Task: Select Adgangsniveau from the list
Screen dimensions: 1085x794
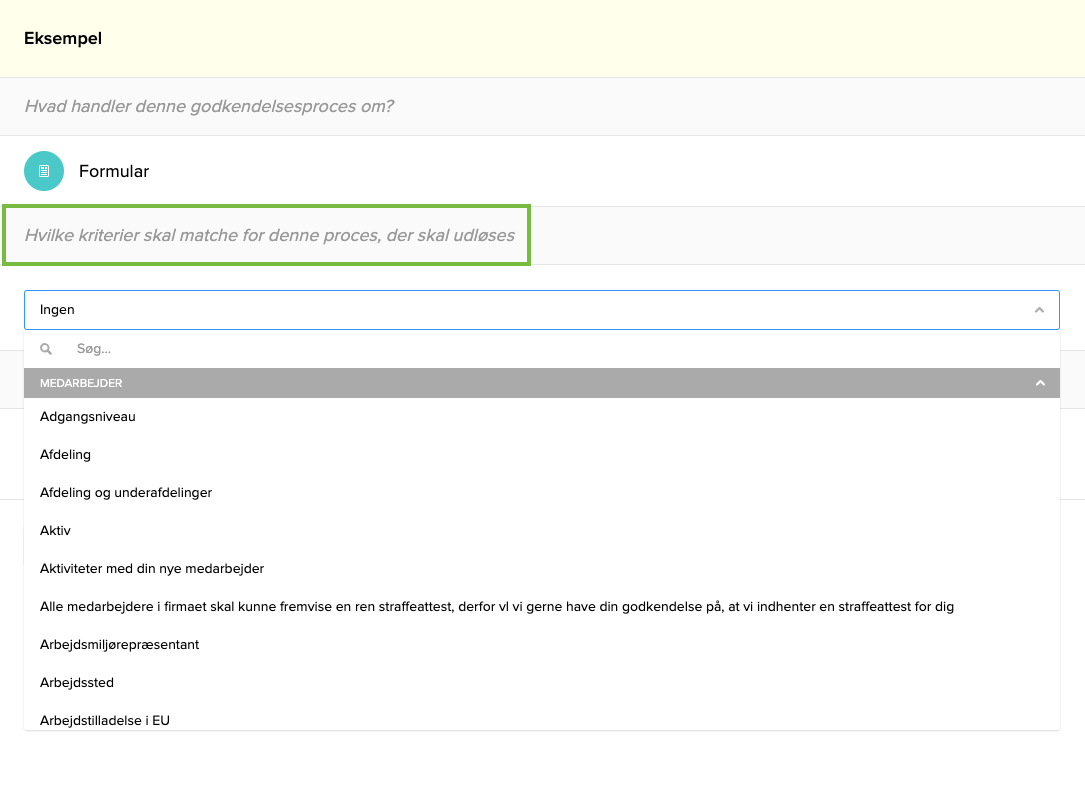Action: (86, 416)
